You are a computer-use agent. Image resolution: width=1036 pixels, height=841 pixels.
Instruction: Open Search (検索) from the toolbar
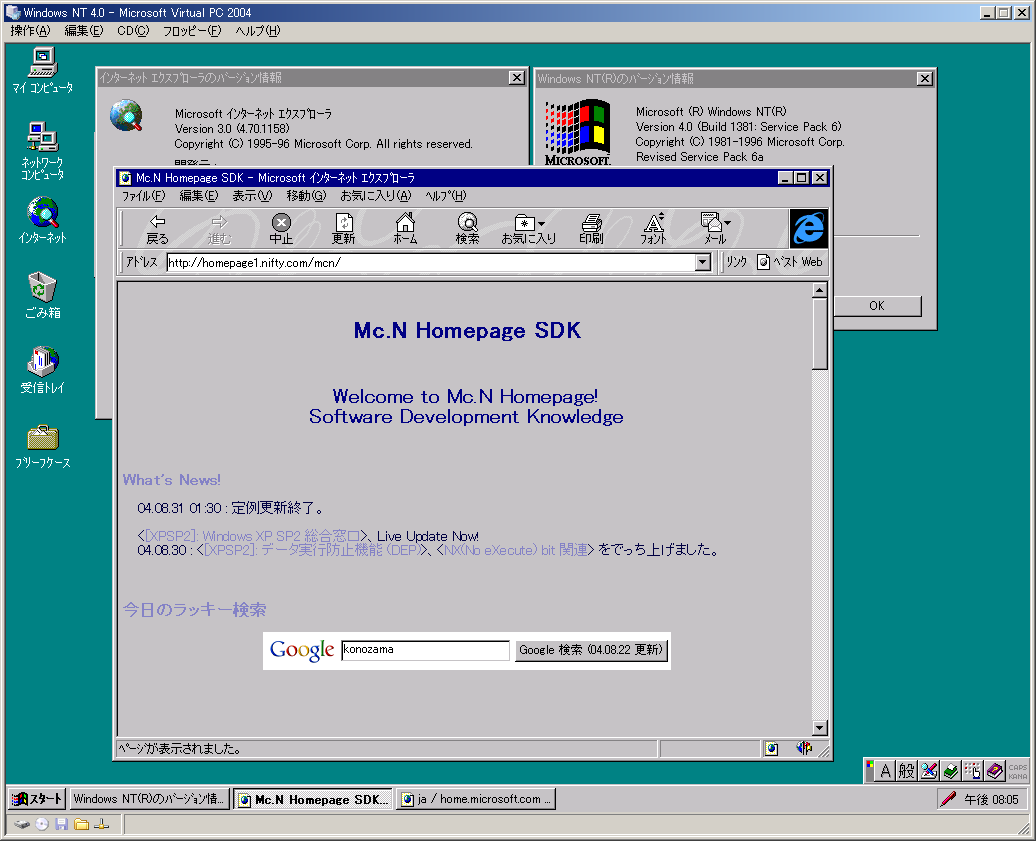(x=467, y=229)
